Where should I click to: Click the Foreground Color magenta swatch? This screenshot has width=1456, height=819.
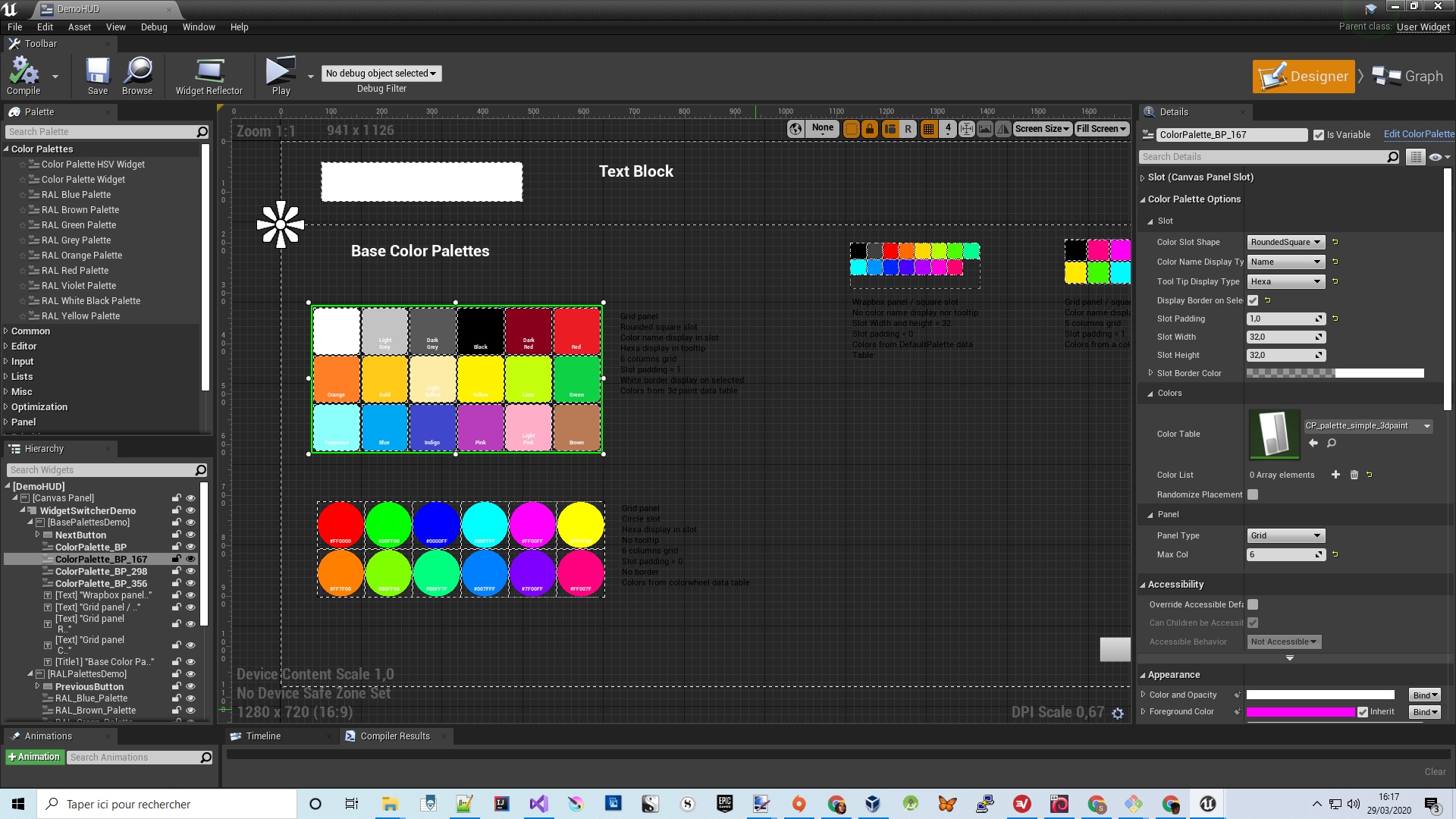(x=1300, y=712)
